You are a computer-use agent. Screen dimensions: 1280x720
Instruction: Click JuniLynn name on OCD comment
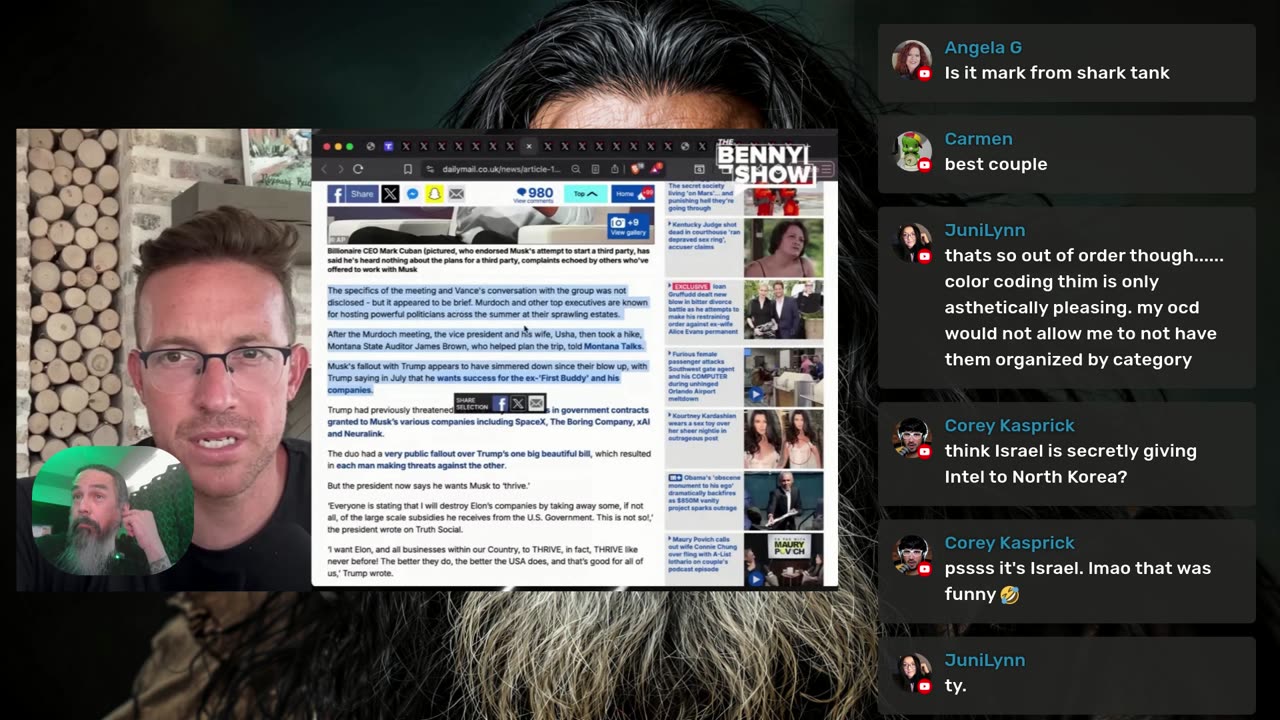tap(984, 230)
